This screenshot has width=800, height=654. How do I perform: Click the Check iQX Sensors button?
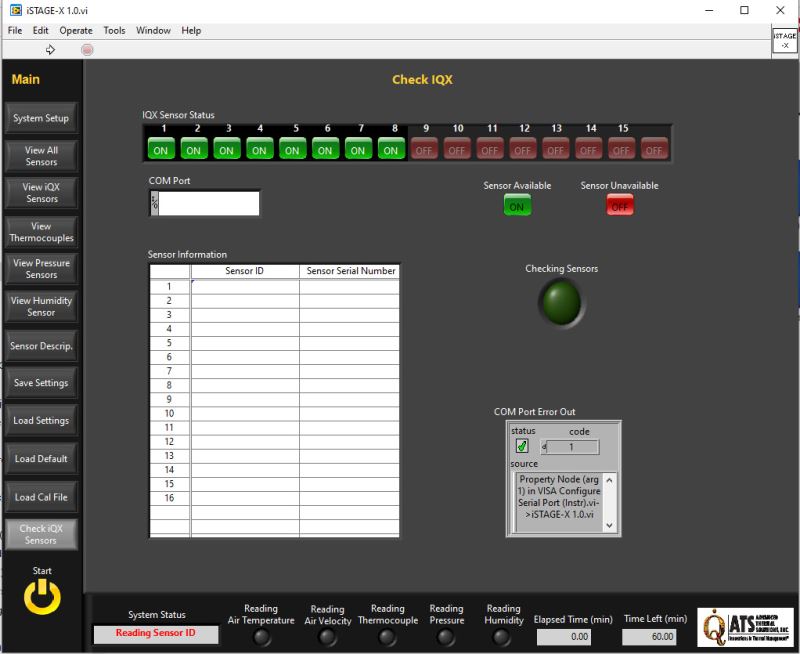tap(41, 534)
